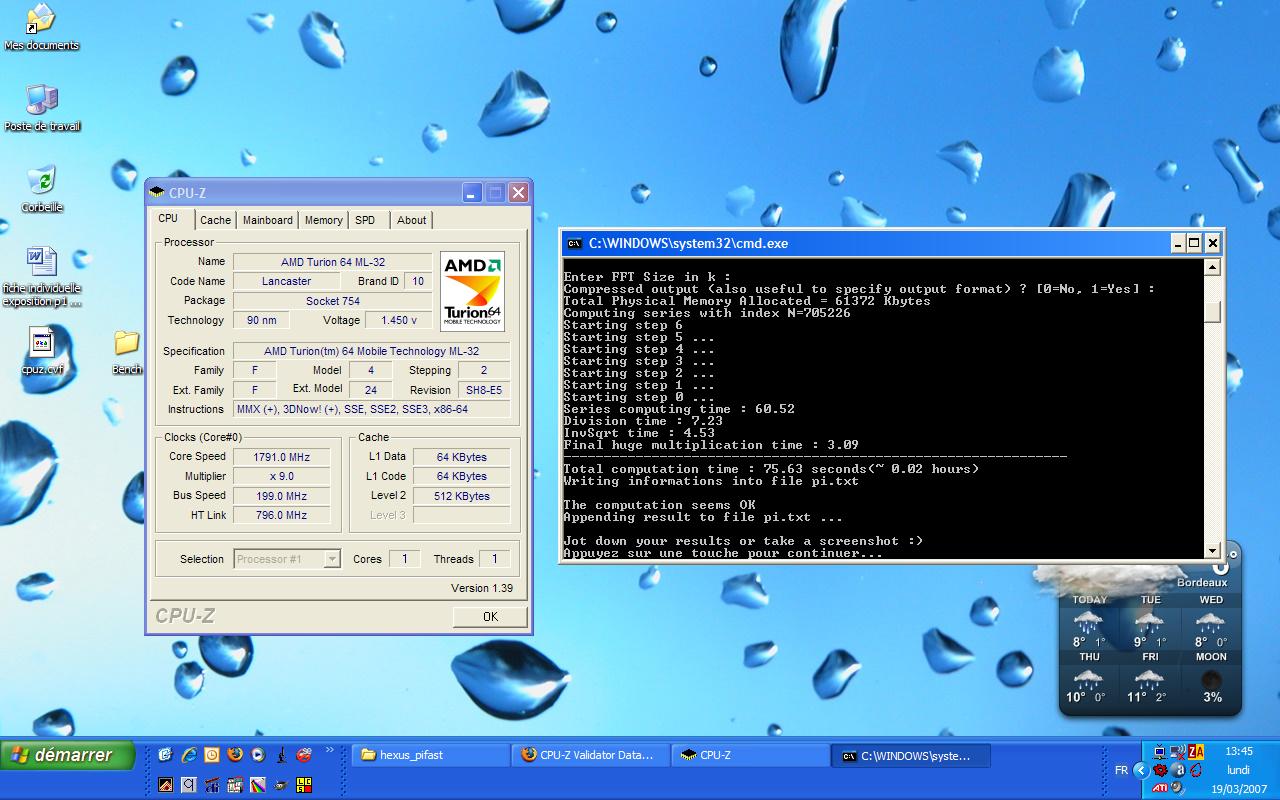Click the CPU-Z title bar icon

(x=157, y=192)
